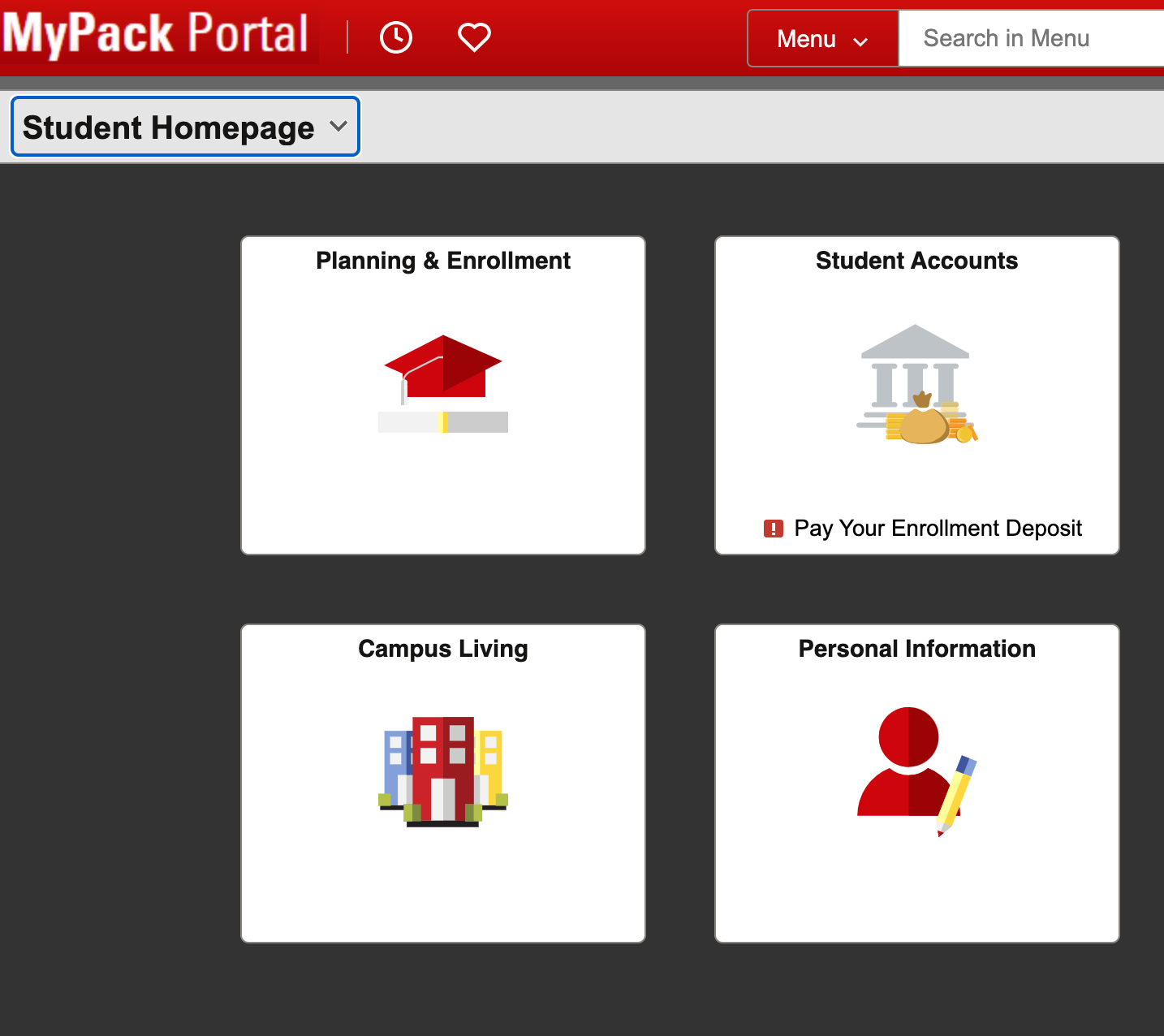Click the campus buildings icon

[443, 771]
